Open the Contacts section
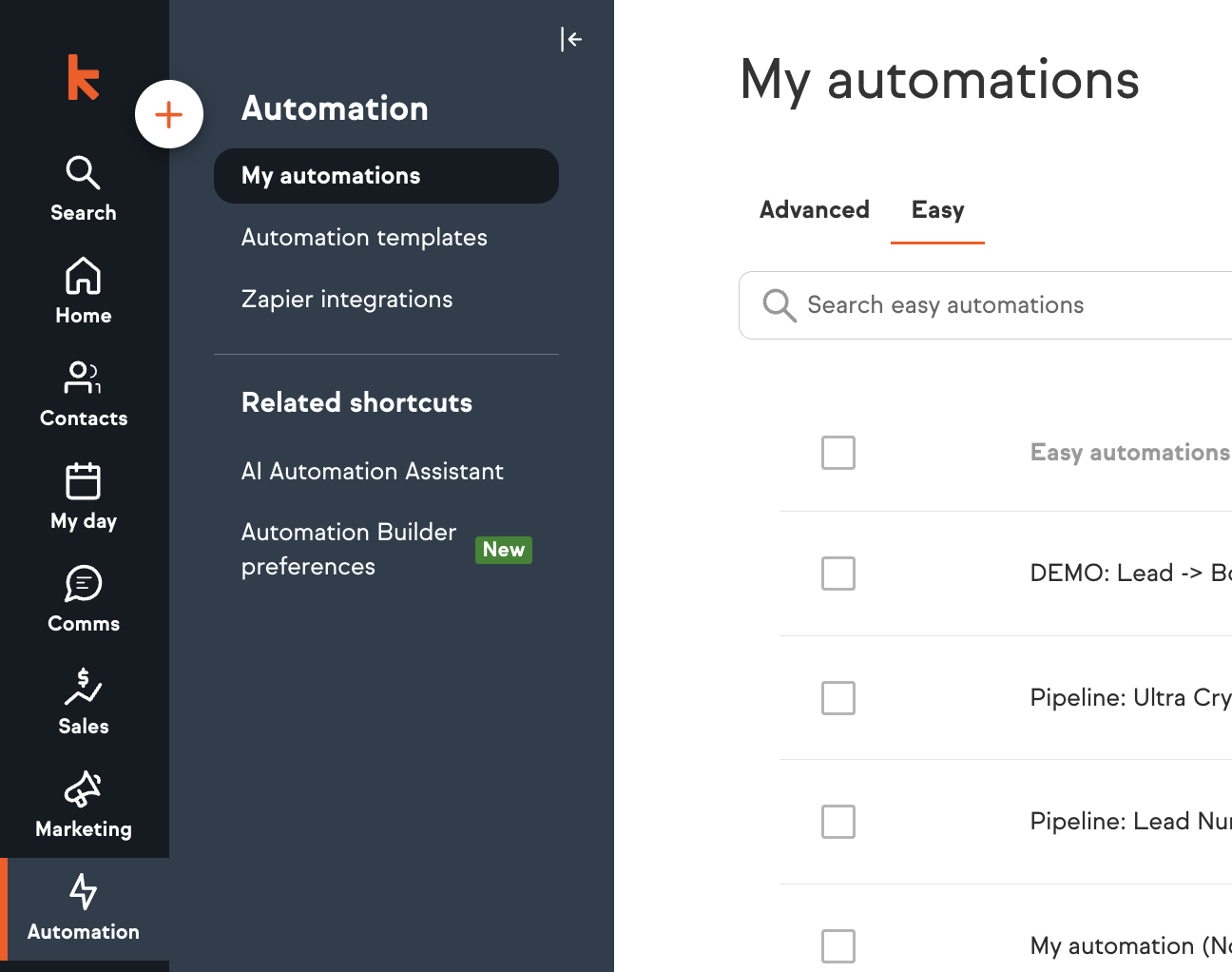This screenshot has width=1232, height=972. tap(84, 394)
